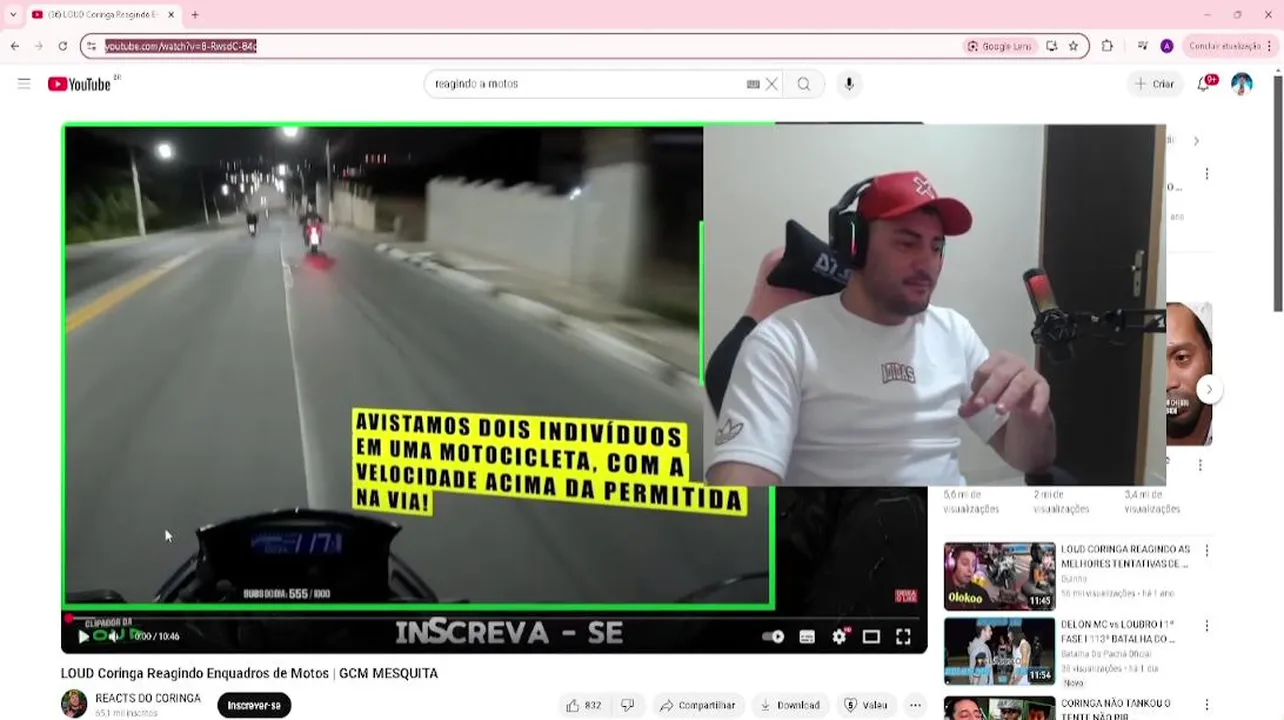The width and height of the screenshot is (1284, 720).
Task: Open the YouTube guide hamburger menu
Action: click(24, 84)
